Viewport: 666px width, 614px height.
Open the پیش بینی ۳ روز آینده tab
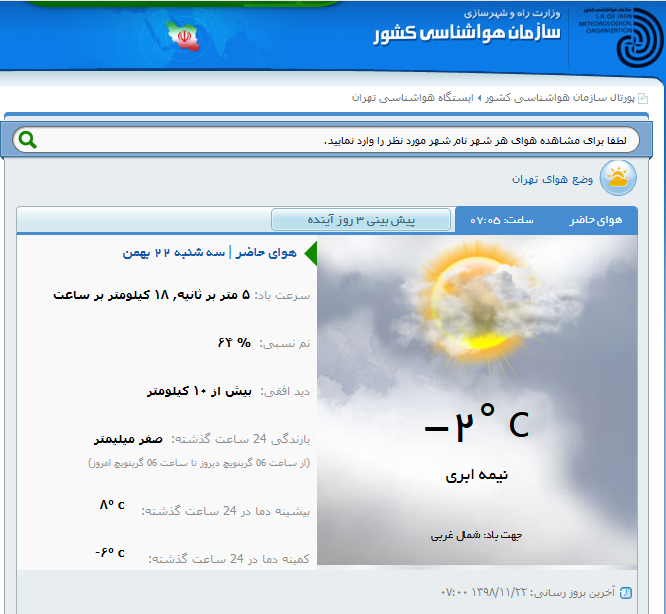click(x=361, y=220)
